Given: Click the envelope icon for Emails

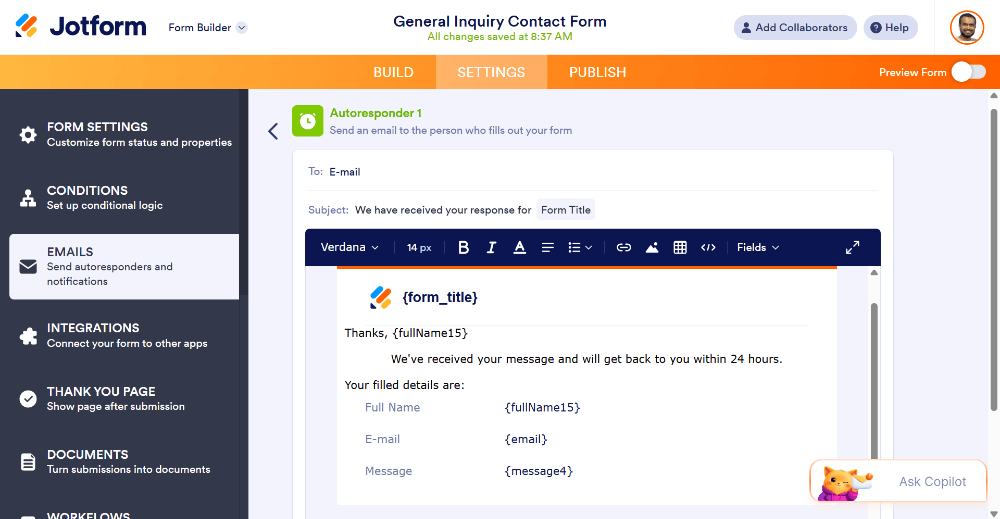Looking at the screenshot, I should click(28, 267).
